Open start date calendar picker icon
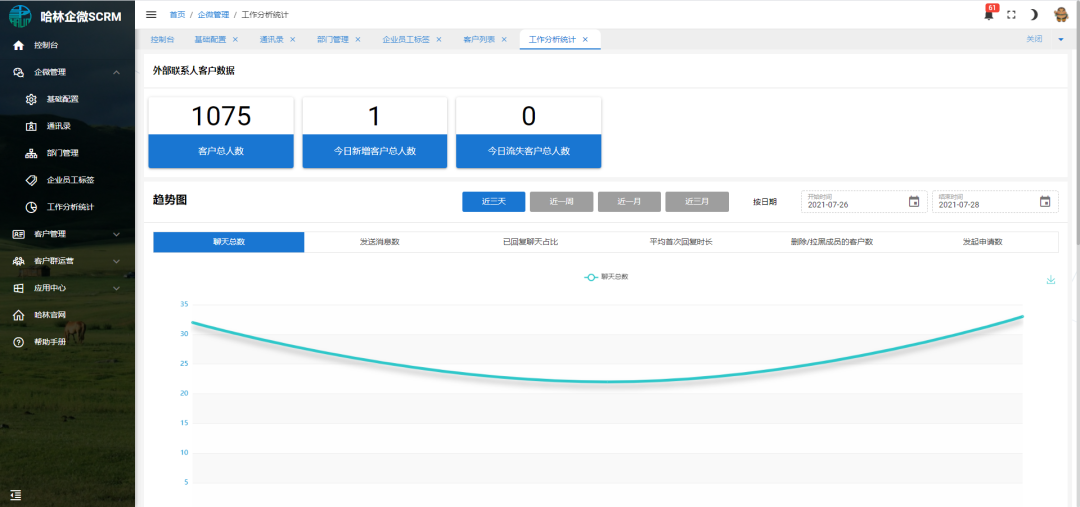The width and height of the screenshot is (1080, 507). (x=913, y=202)
